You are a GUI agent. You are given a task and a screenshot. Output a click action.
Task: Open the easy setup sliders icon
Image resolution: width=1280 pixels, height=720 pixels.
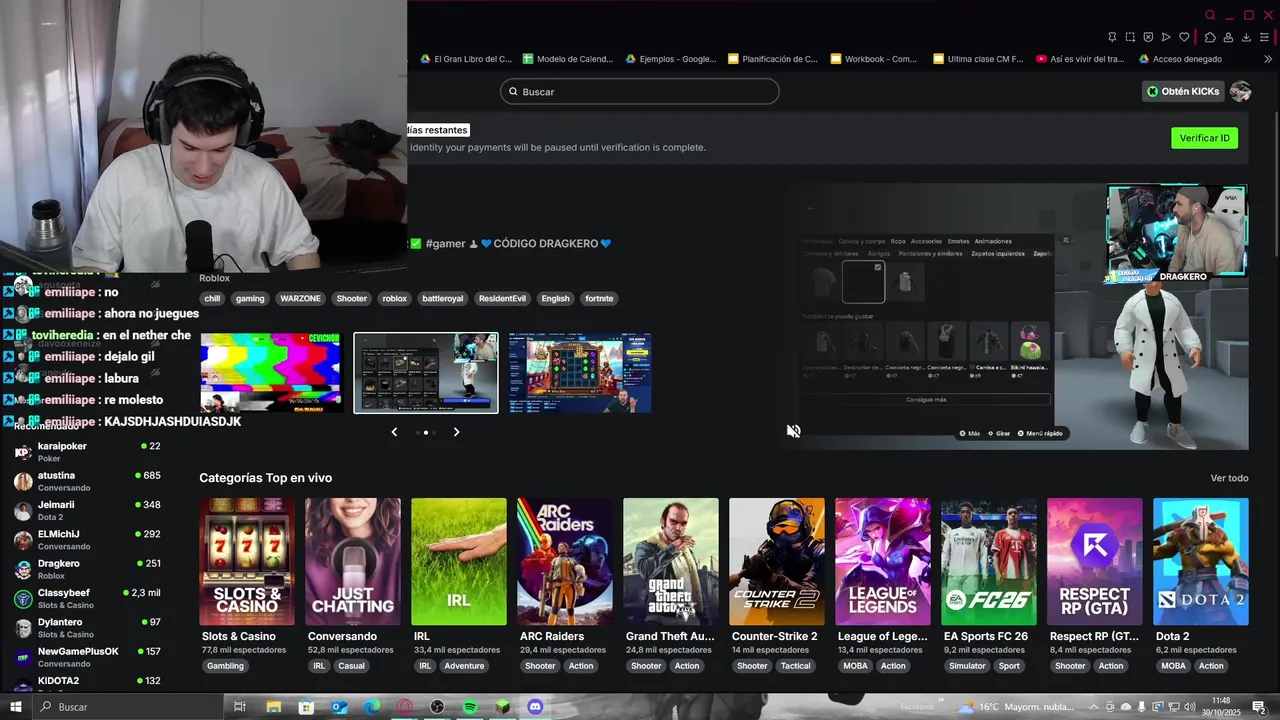[x=1264, y=37]
